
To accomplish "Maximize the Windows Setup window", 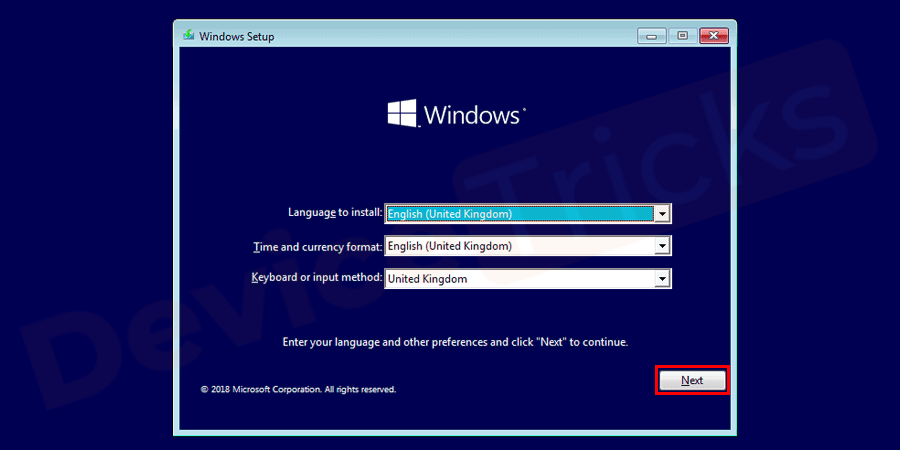I will point(682,36).
